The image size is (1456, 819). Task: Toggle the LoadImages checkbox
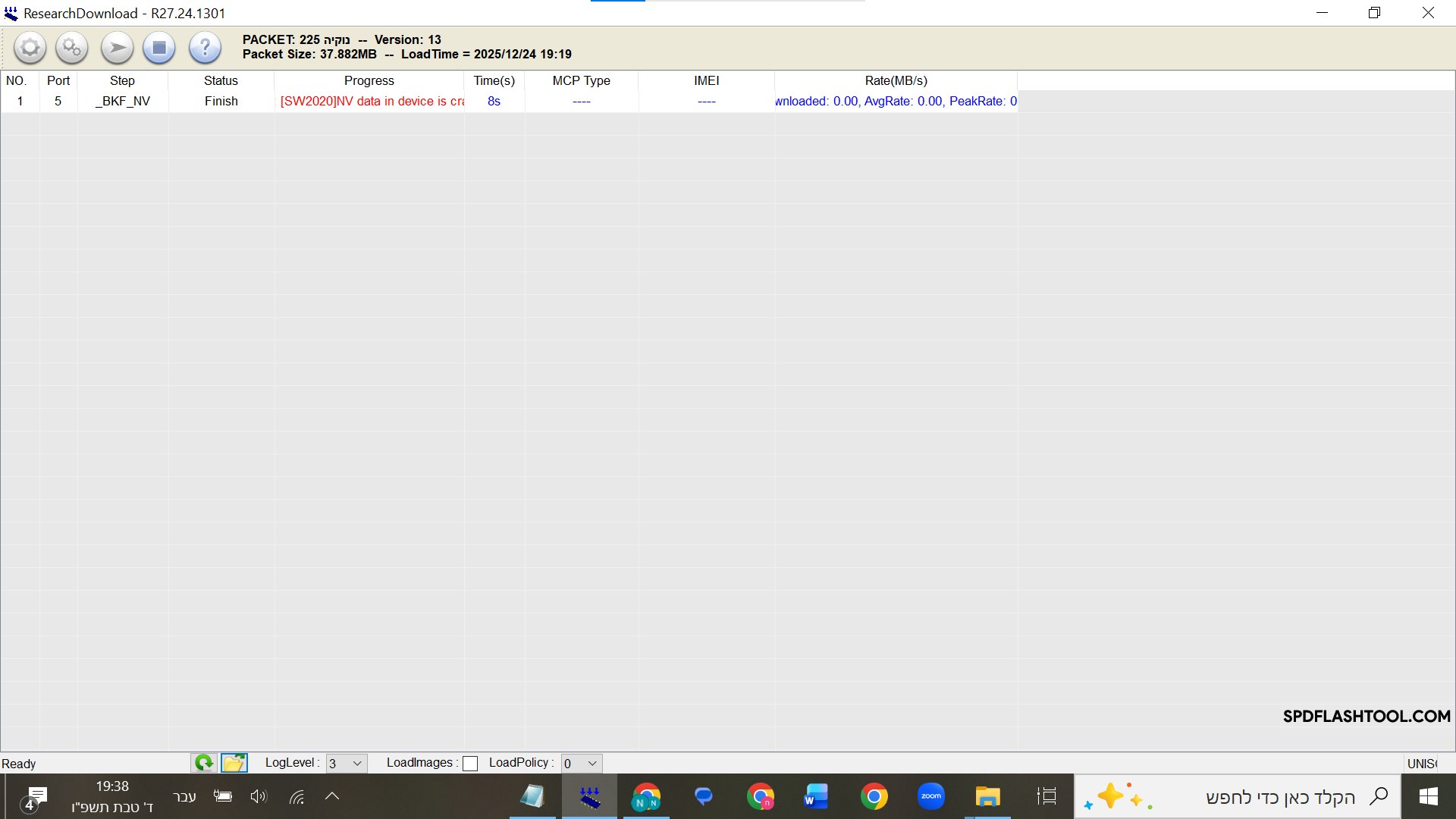click(470, 764)
